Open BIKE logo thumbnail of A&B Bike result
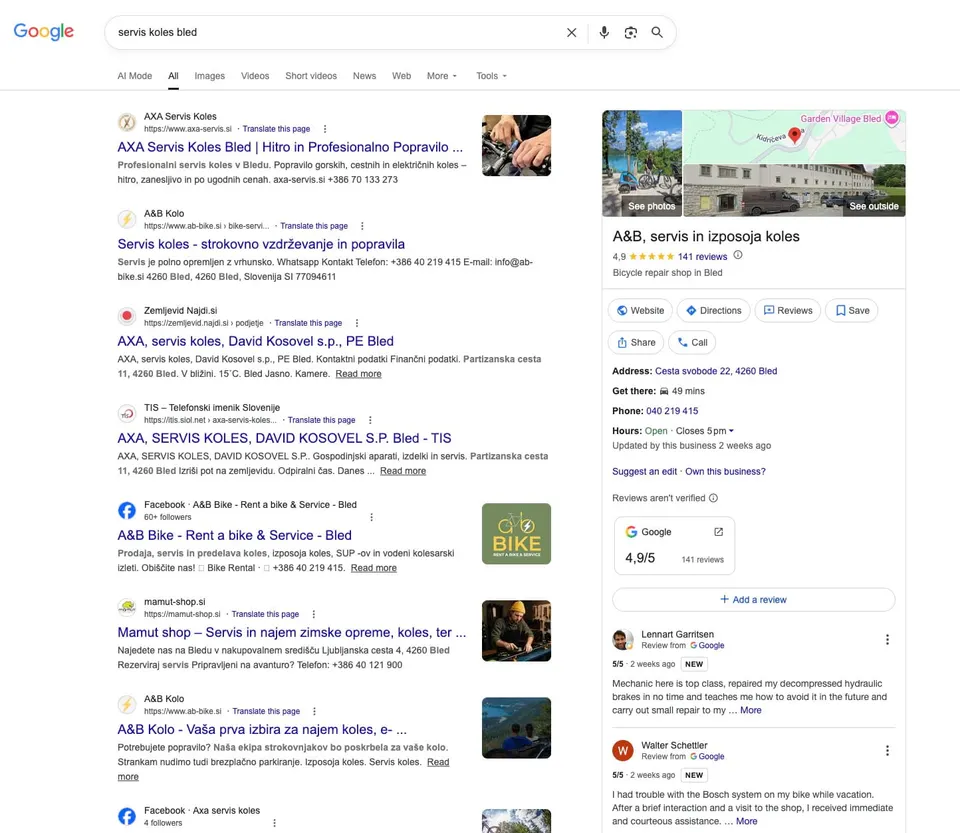The image size is (960, 833). [x=516, y=534]
